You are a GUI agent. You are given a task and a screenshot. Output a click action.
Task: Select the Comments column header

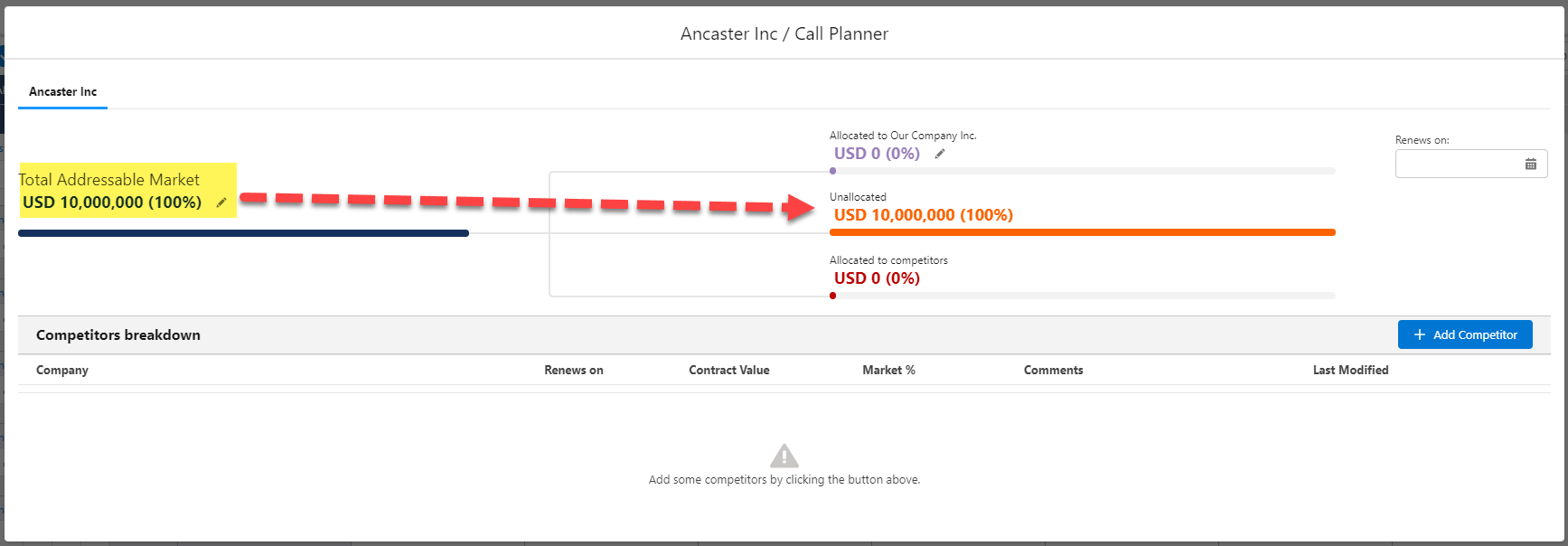(x=1053, y=370)
